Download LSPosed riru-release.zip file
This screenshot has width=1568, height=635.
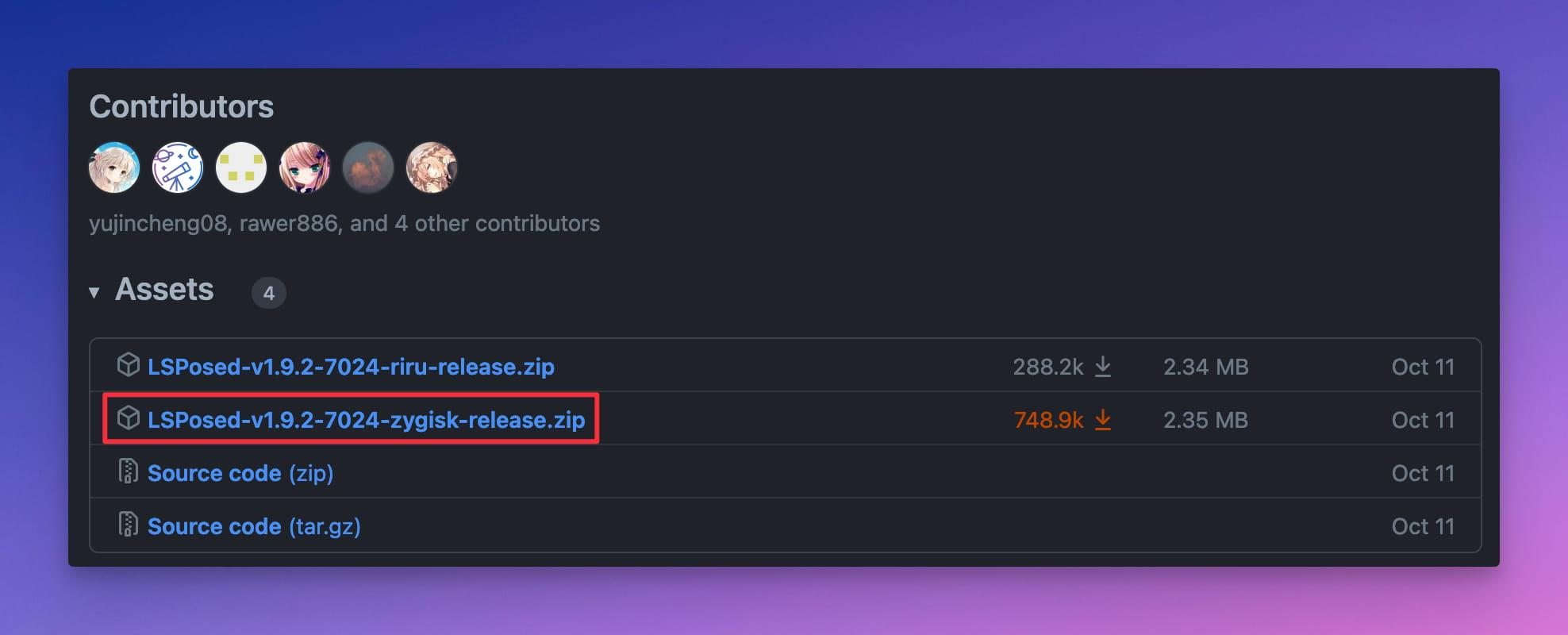351,367
